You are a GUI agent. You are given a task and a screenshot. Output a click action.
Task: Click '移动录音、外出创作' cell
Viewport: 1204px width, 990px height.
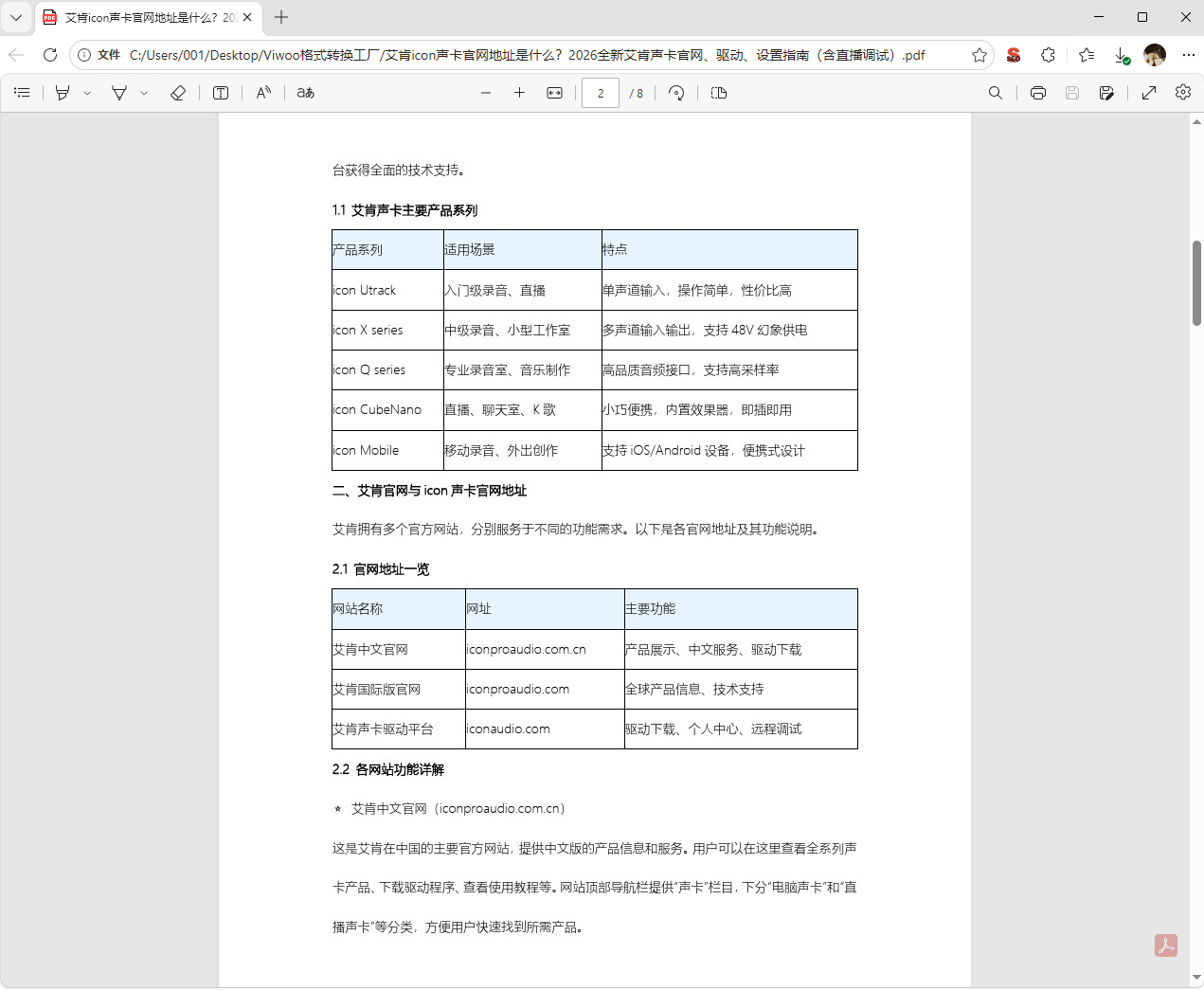pyautogui.click(x=522, y=450)
